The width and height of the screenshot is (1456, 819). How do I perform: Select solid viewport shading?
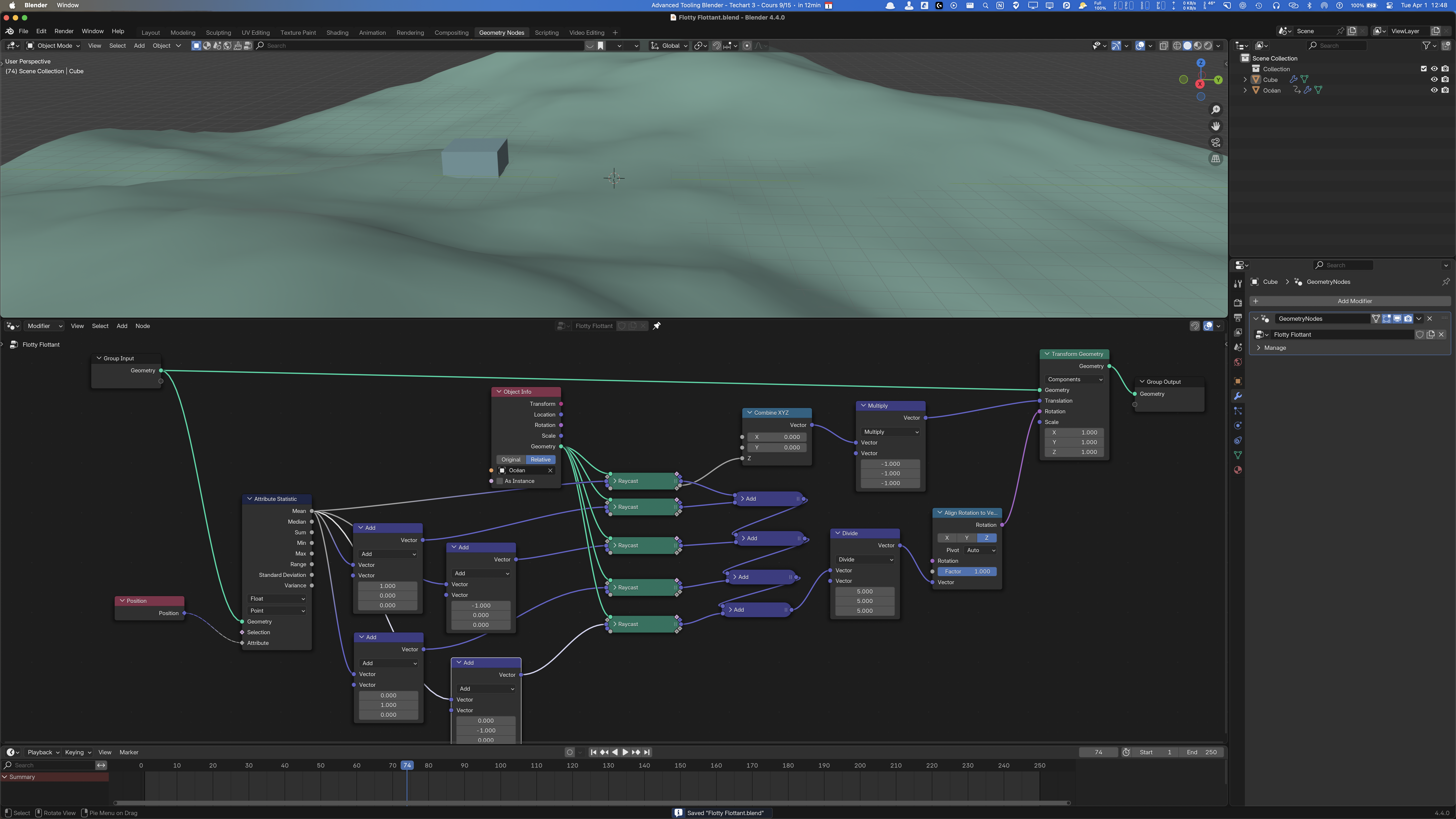click(x=1188, y=46)
